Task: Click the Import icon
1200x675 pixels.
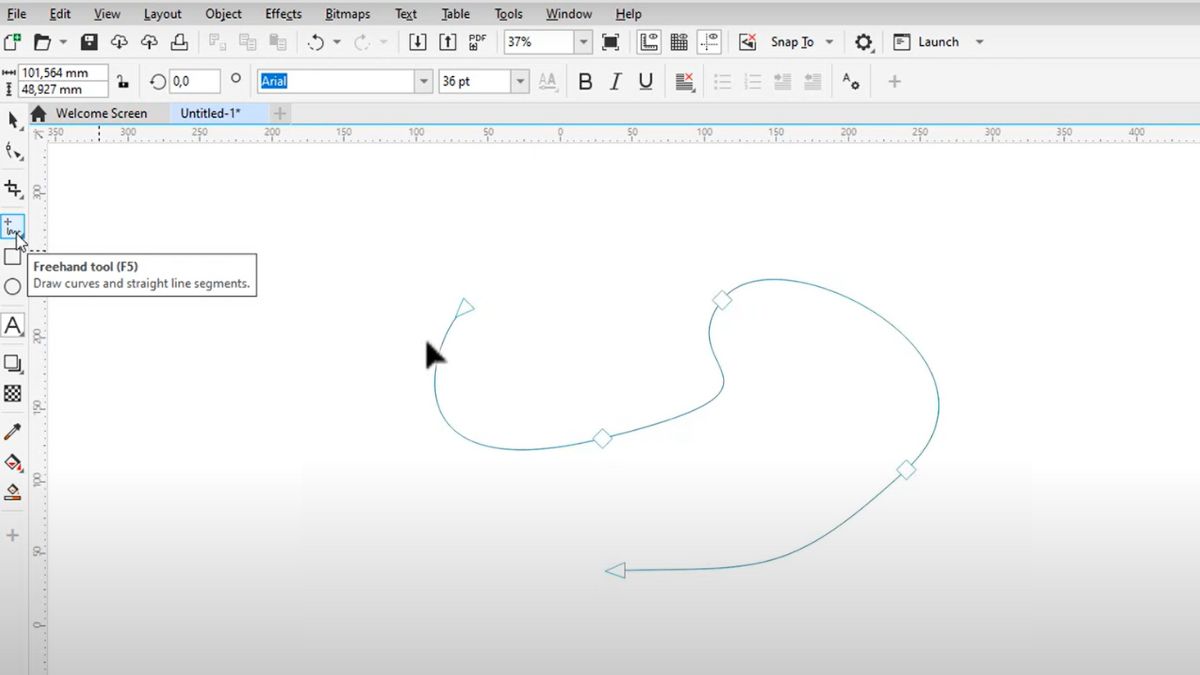Action: (418, 42)
